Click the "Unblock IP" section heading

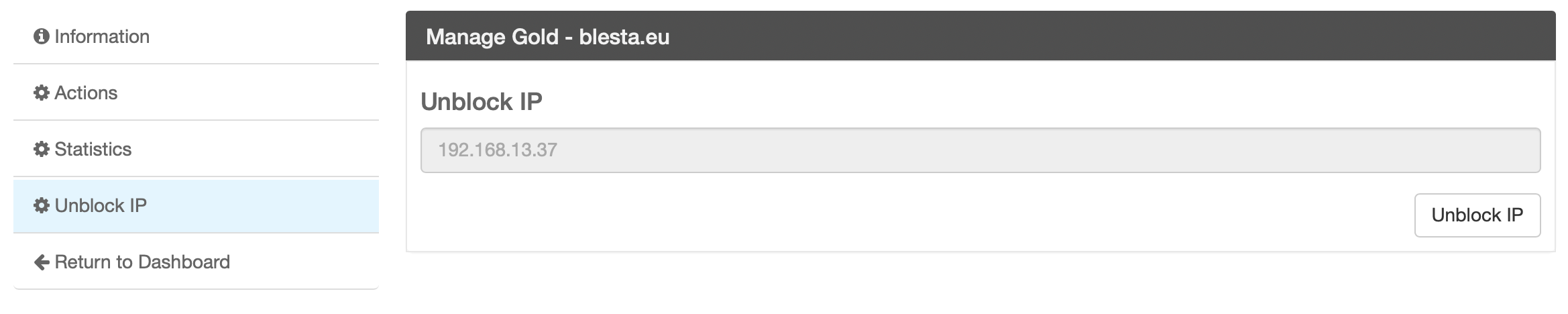(x=481, y=102)
